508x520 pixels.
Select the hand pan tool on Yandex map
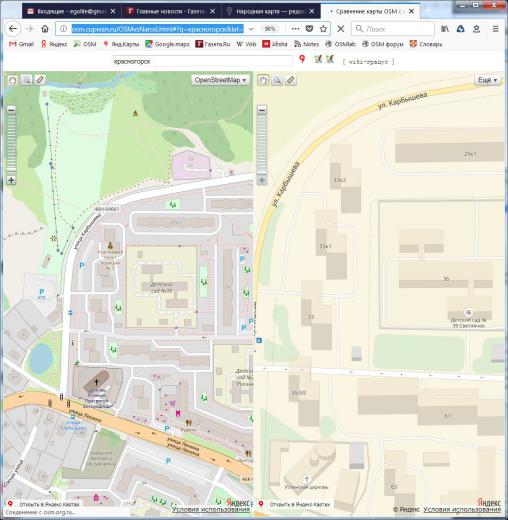pos(263,80)
